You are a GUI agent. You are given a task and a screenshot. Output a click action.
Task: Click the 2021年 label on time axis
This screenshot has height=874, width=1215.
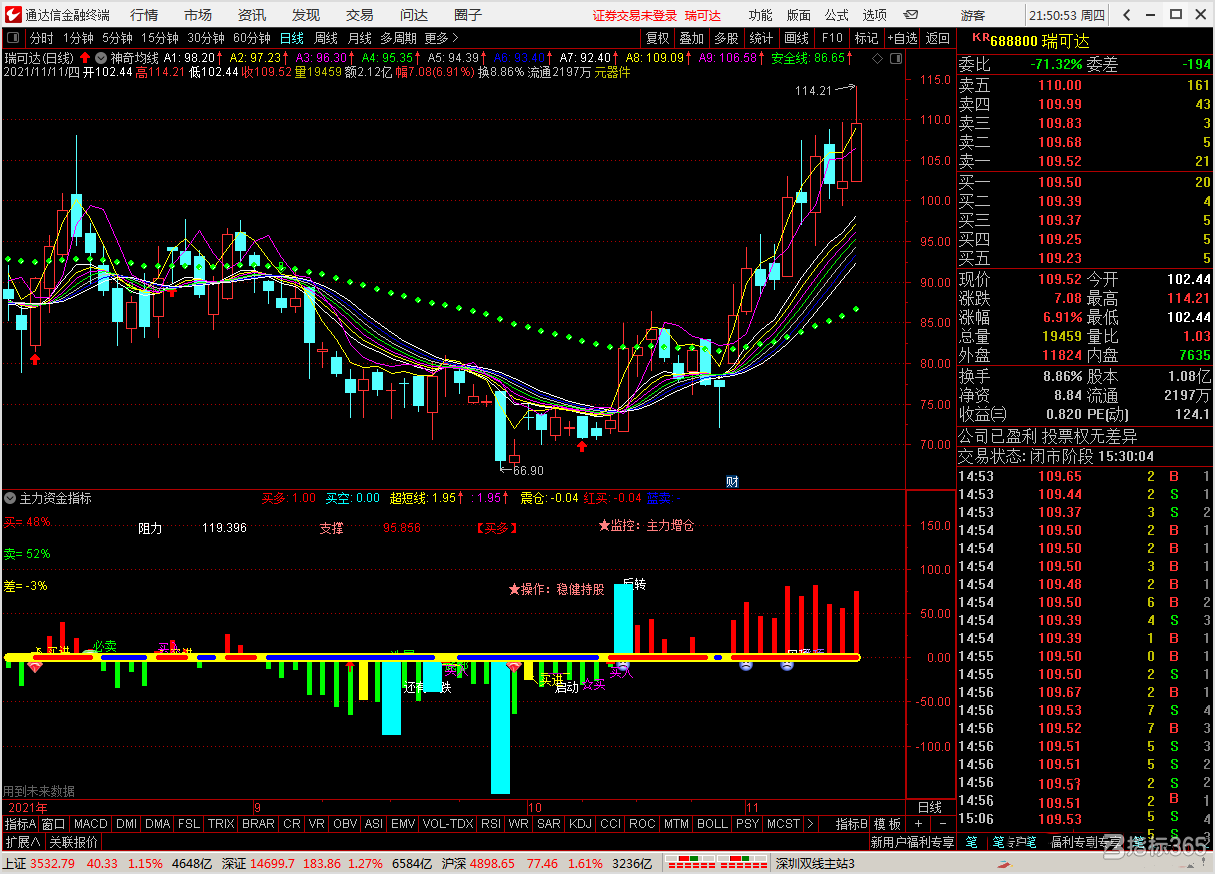coord(27,807)
